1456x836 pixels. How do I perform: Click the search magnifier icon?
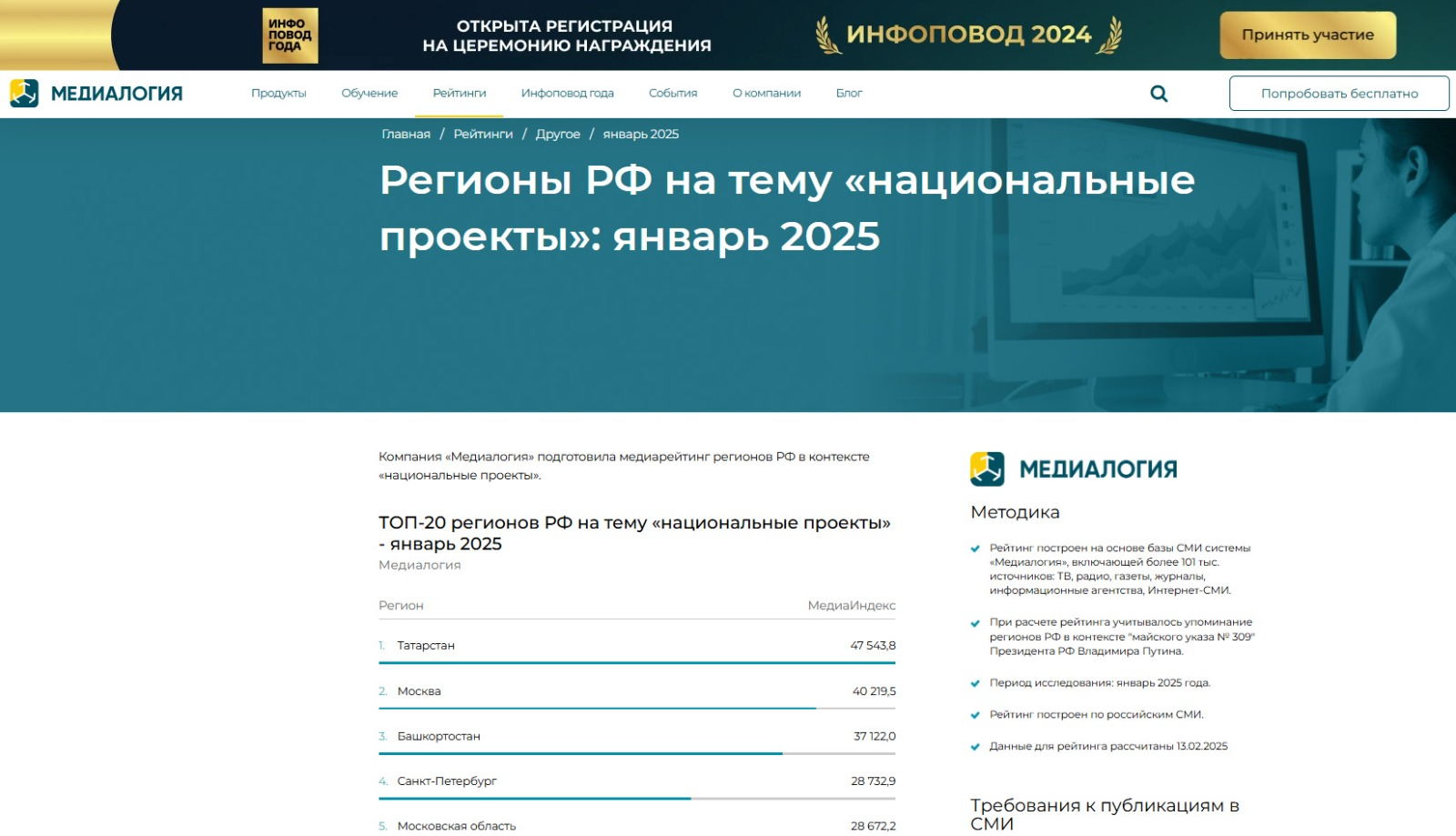coord(1158,94)
